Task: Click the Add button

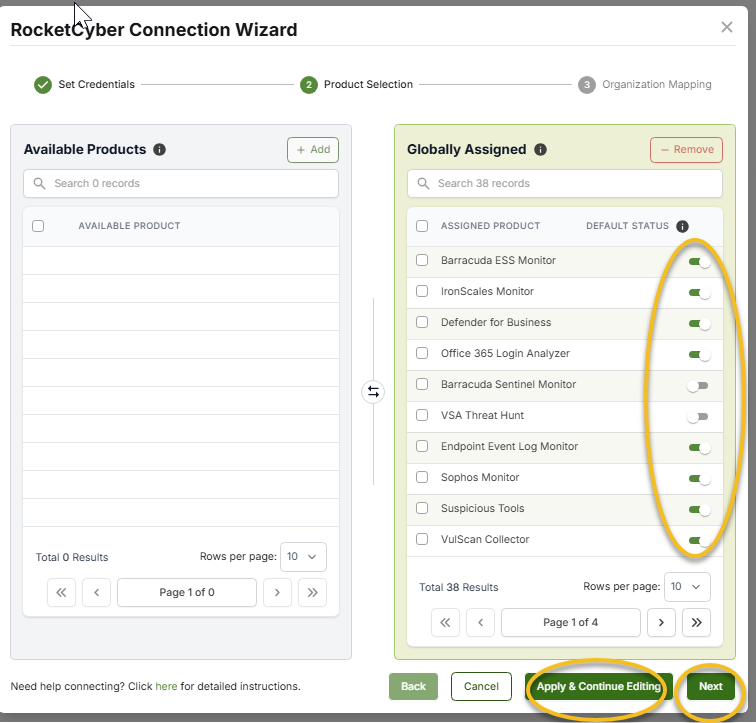Action: click(x=313, y=150)
